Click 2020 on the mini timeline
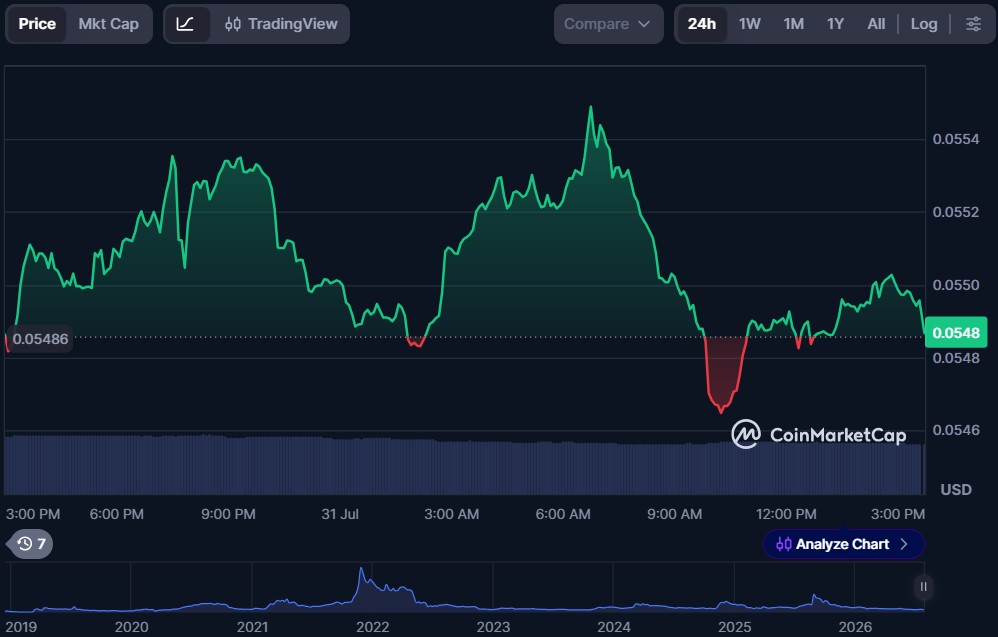This screenshot has height=637, width=998. tap(132, 627)
